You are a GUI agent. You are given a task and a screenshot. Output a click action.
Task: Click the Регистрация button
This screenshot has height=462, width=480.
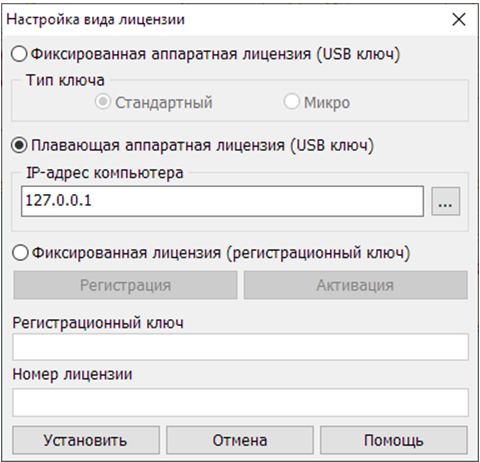point(125,285)
